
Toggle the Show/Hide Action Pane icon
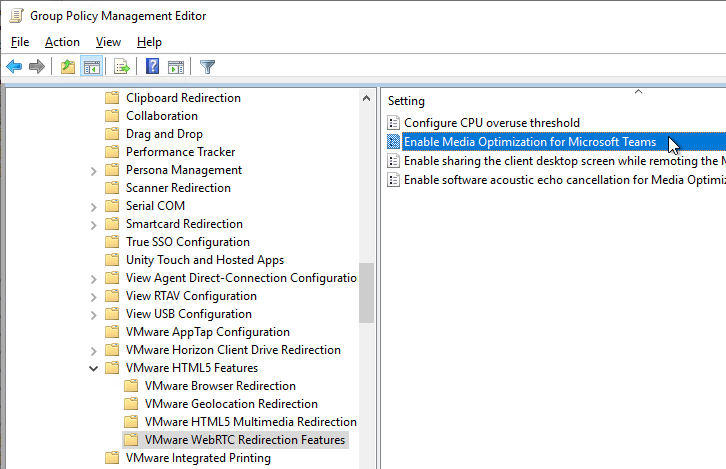point(176,67)
